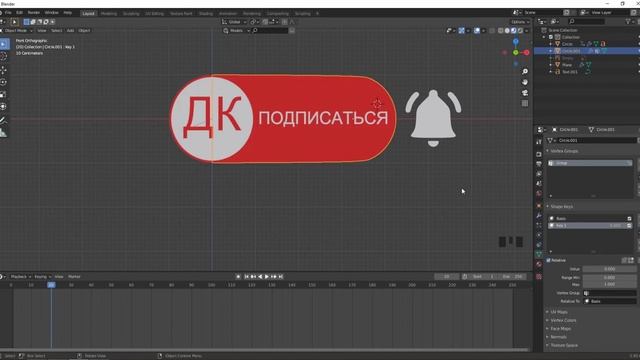Jump to the timeline end frame
The width and height of the screenshot is (640, 360).
pyautogui.click(x=281, y=277)
